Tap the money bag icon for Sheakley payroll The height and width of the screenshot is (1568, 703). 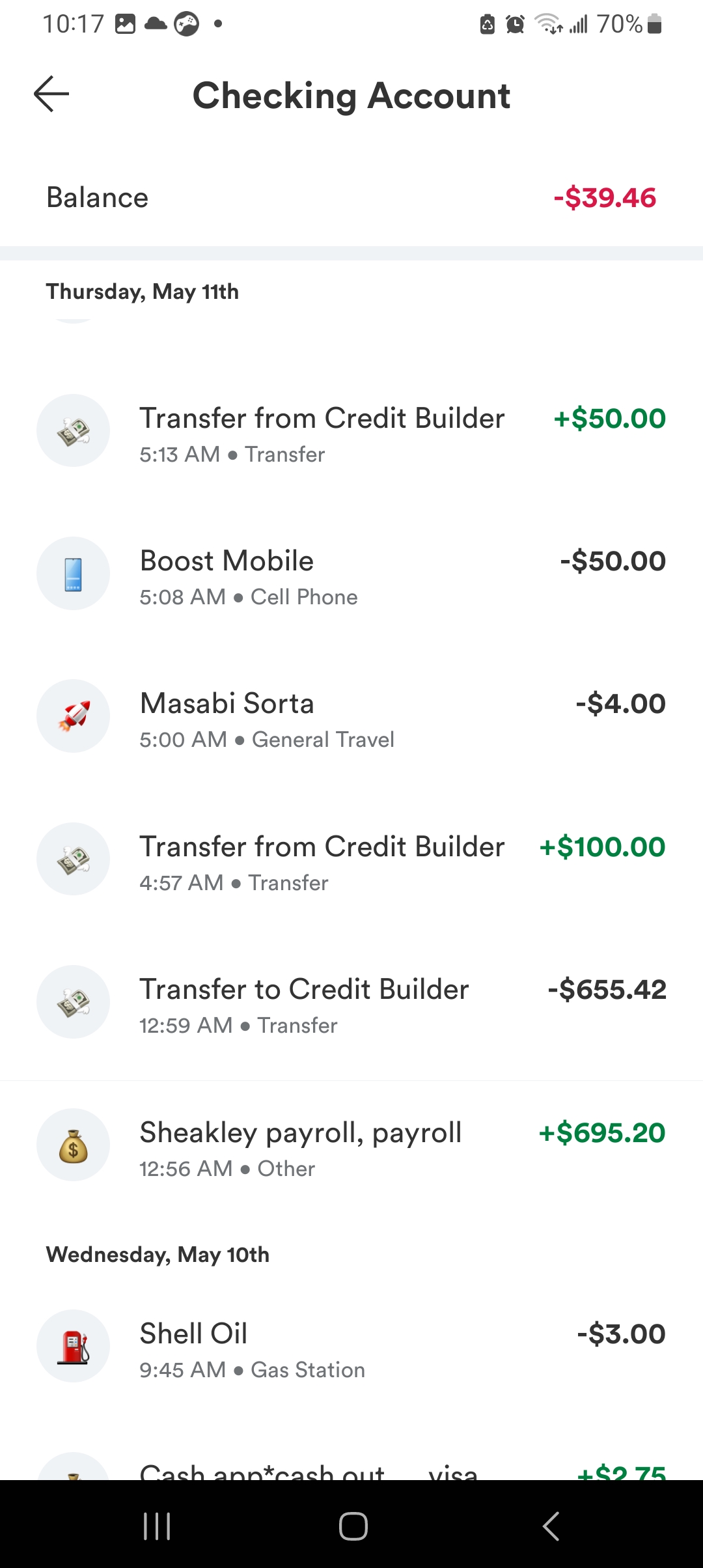73,1145
